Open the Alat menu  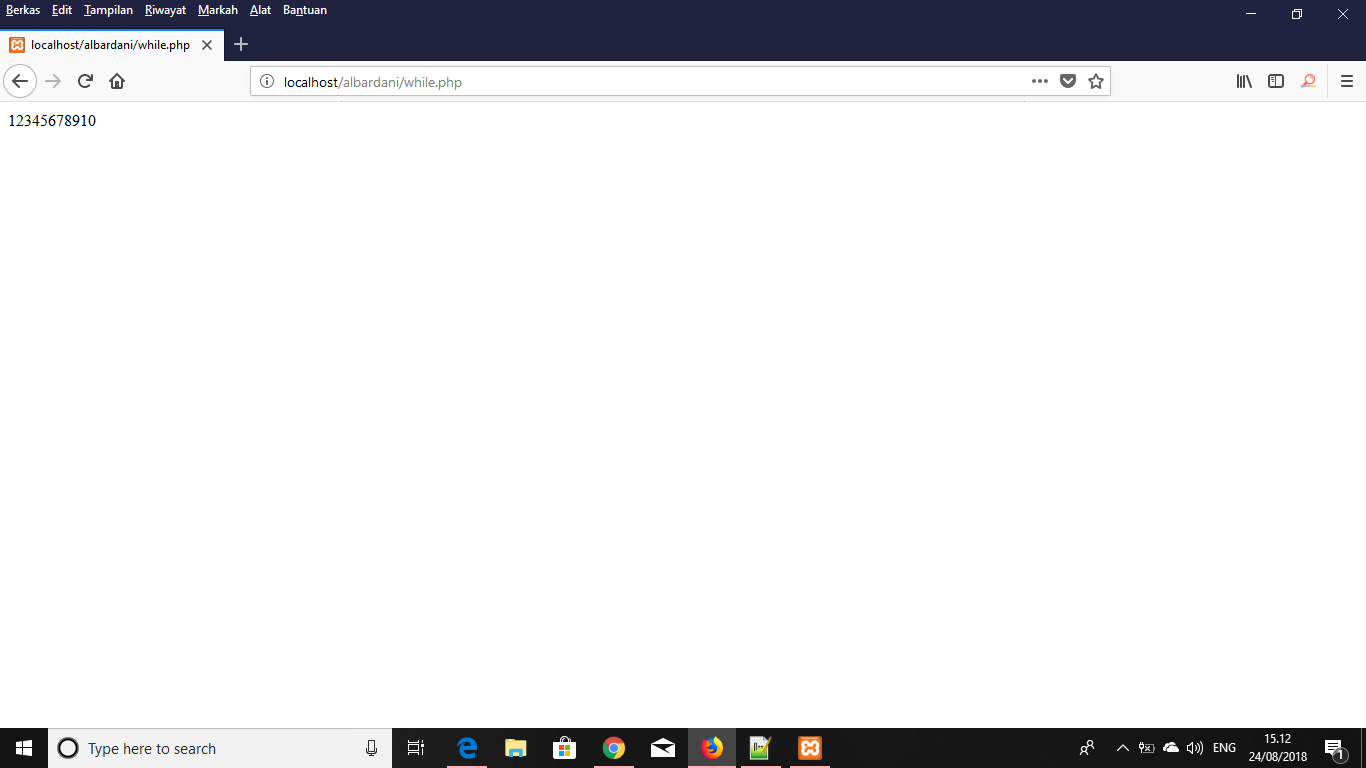tap(260, 10)
